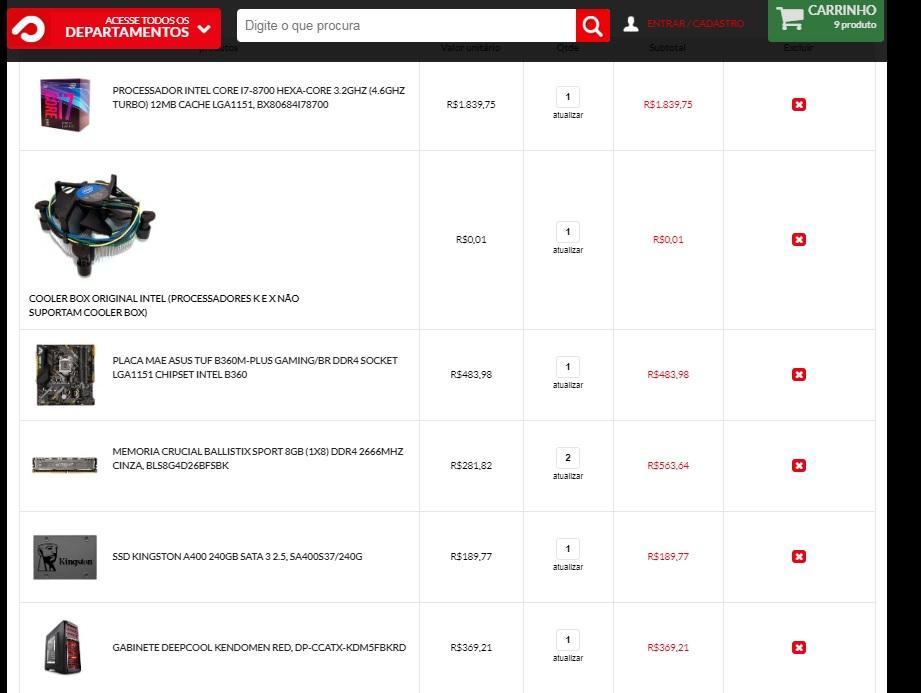Open the Carrinho cart button
Image resolution: width=921 pixels, height=693 pixels.
pyautogui.click(x=826, y=21)
